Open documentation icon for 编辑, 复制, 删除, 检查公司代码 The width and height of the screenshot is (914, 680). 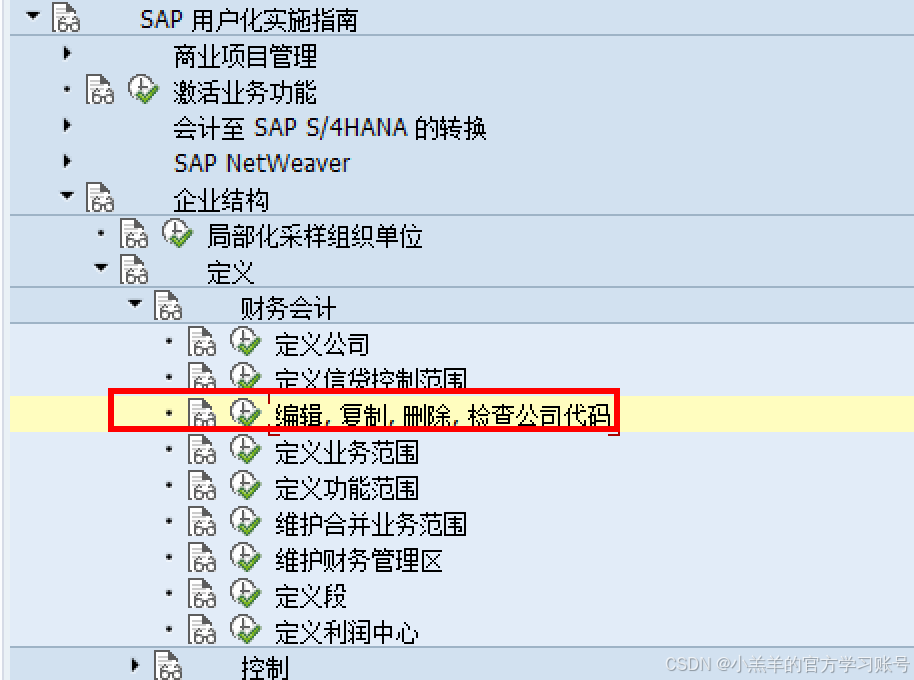(201, 413)
